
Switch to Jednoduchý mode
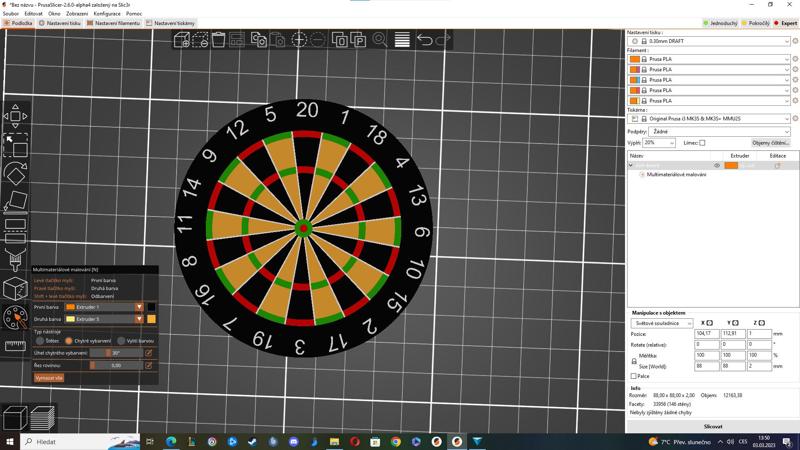pyautogui.click(x=720, y=23)
